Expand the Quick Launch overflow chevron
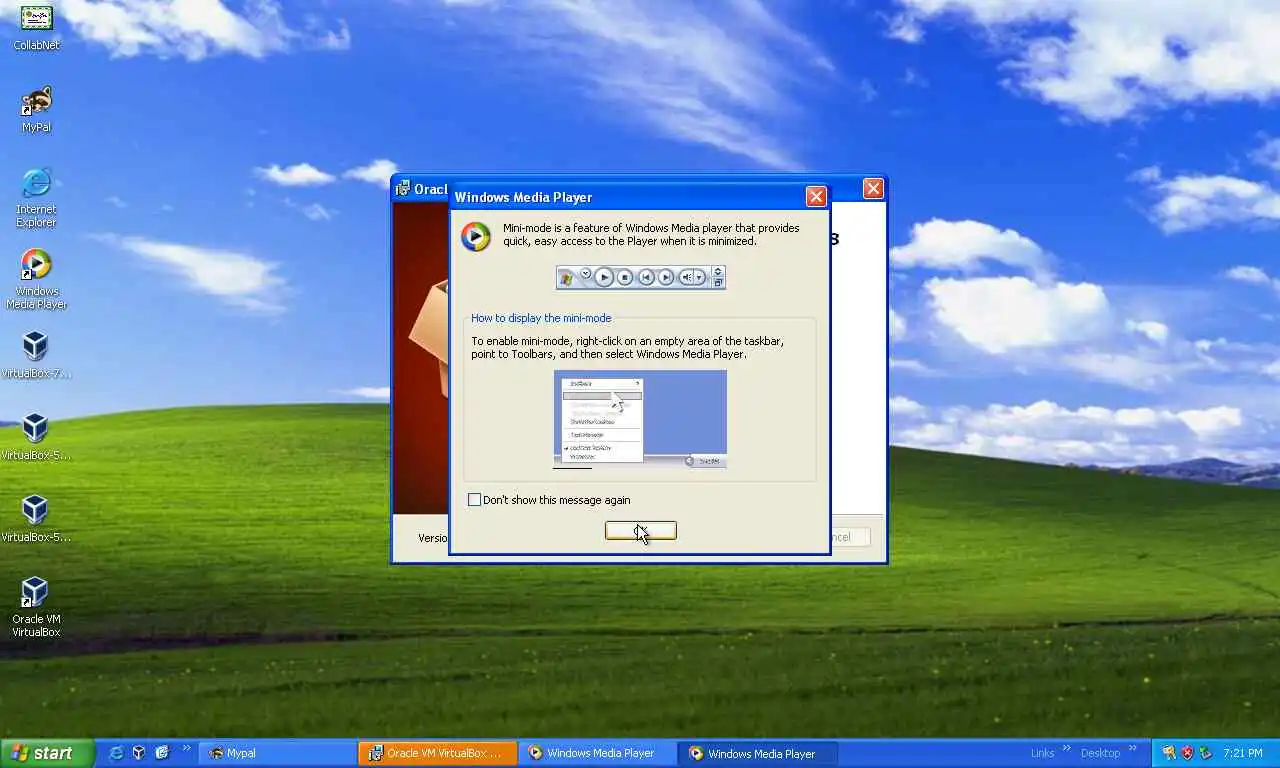Image resolution: width=1280 pixels, height=768 pixels. tap(187, 748)
